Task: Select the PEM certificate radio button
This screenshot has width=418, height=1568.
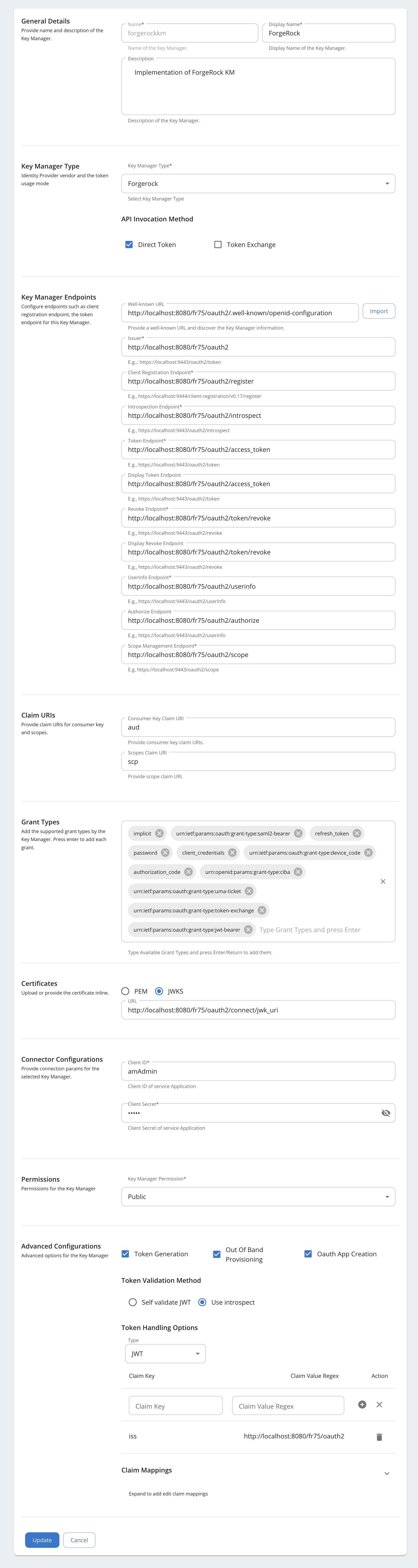Action: pyautogui.click(x=125, y=991)
